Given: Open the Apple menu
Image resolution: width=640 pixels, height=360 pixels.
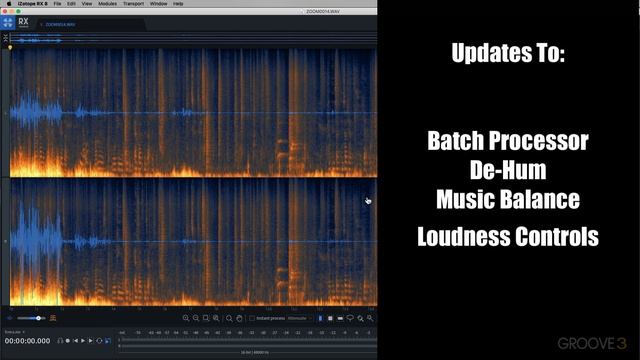Looking at the screenshot, I should pyautogui.click(x=9, y=4).
